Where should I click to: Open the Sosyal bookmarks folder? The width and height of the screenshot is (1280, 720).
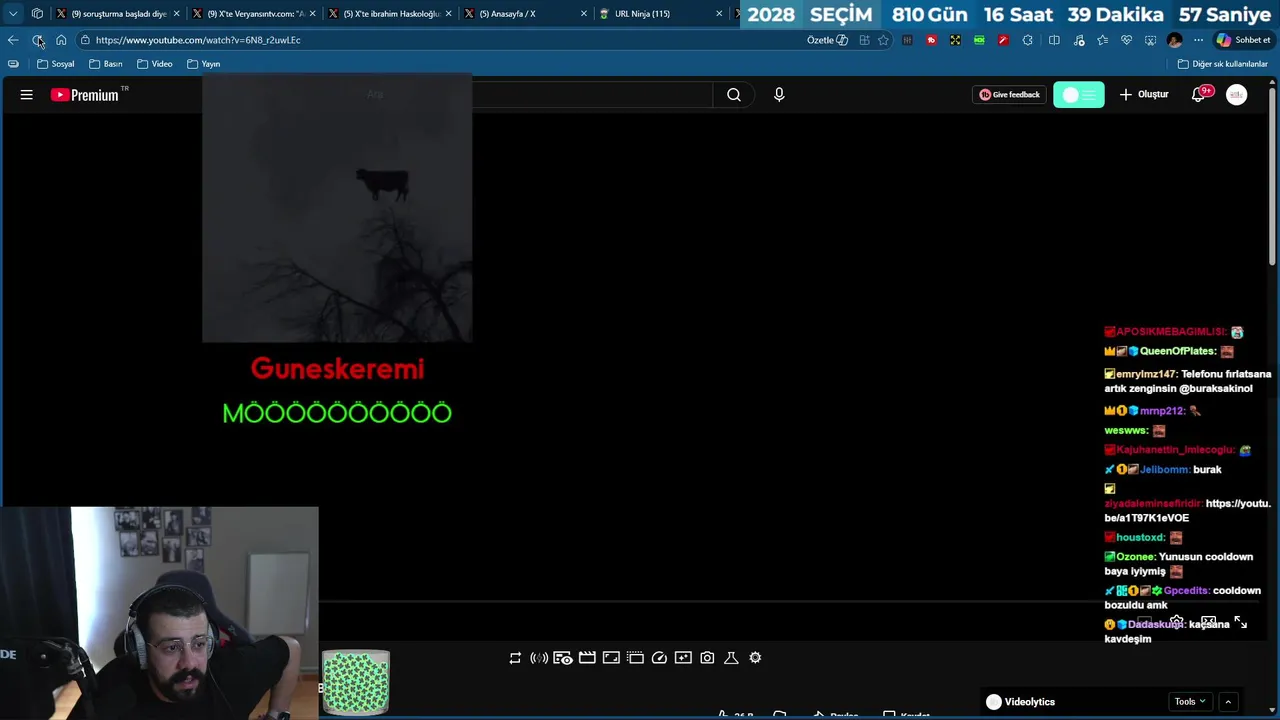pyautogui.click(x=56, y=64)
